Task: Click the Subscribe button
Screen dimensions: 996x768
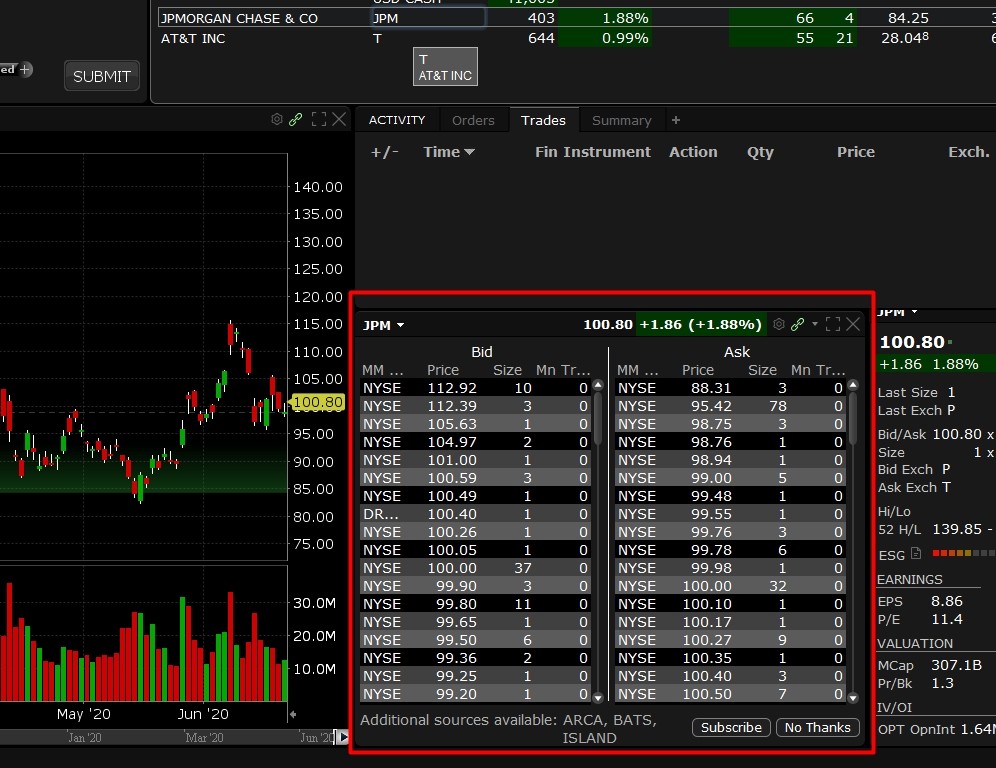Action: [x=731, y=727]
